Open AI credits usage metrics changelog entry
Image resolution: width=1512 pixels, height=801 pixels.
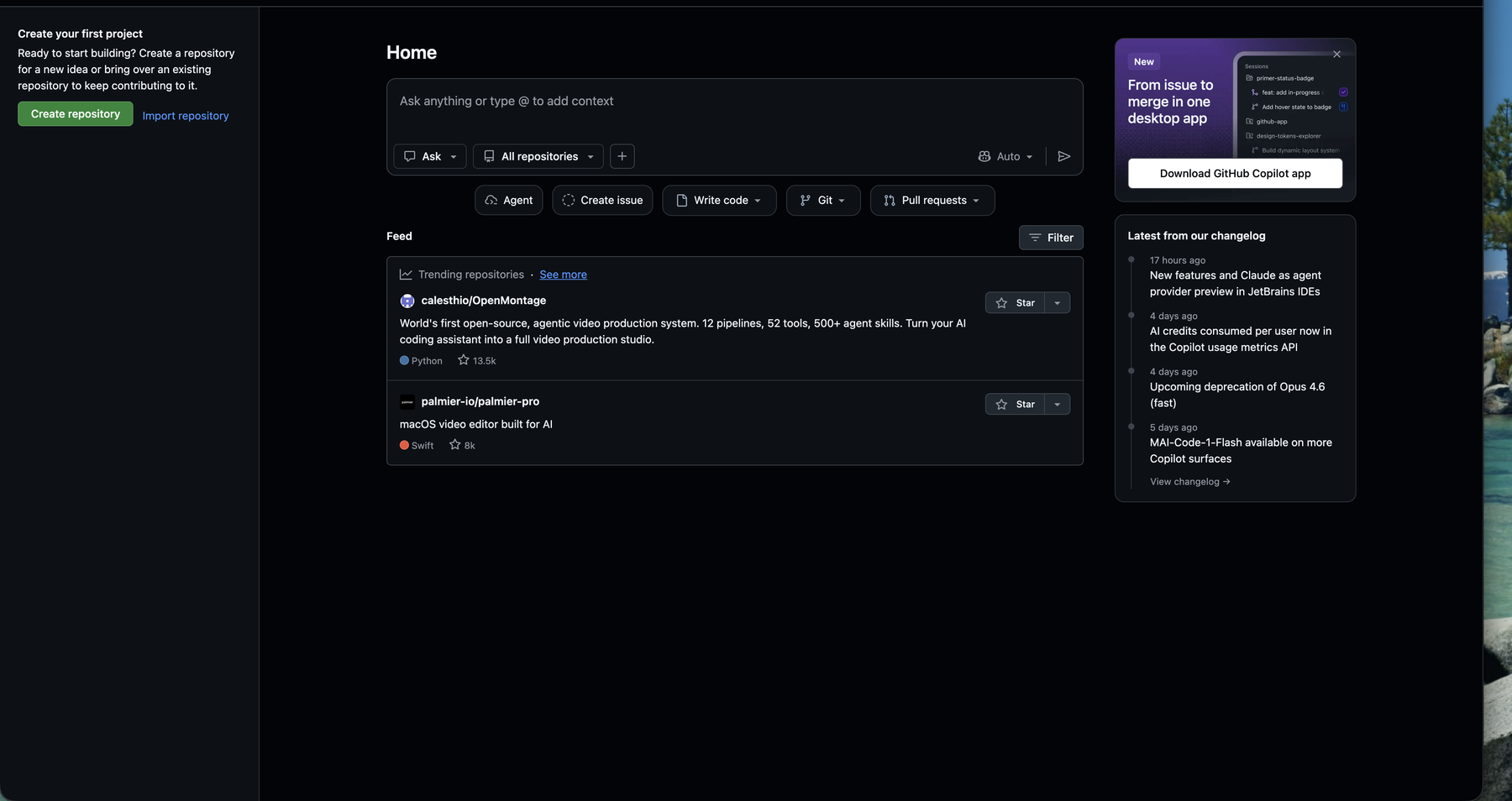click(x=1240, y=339)
